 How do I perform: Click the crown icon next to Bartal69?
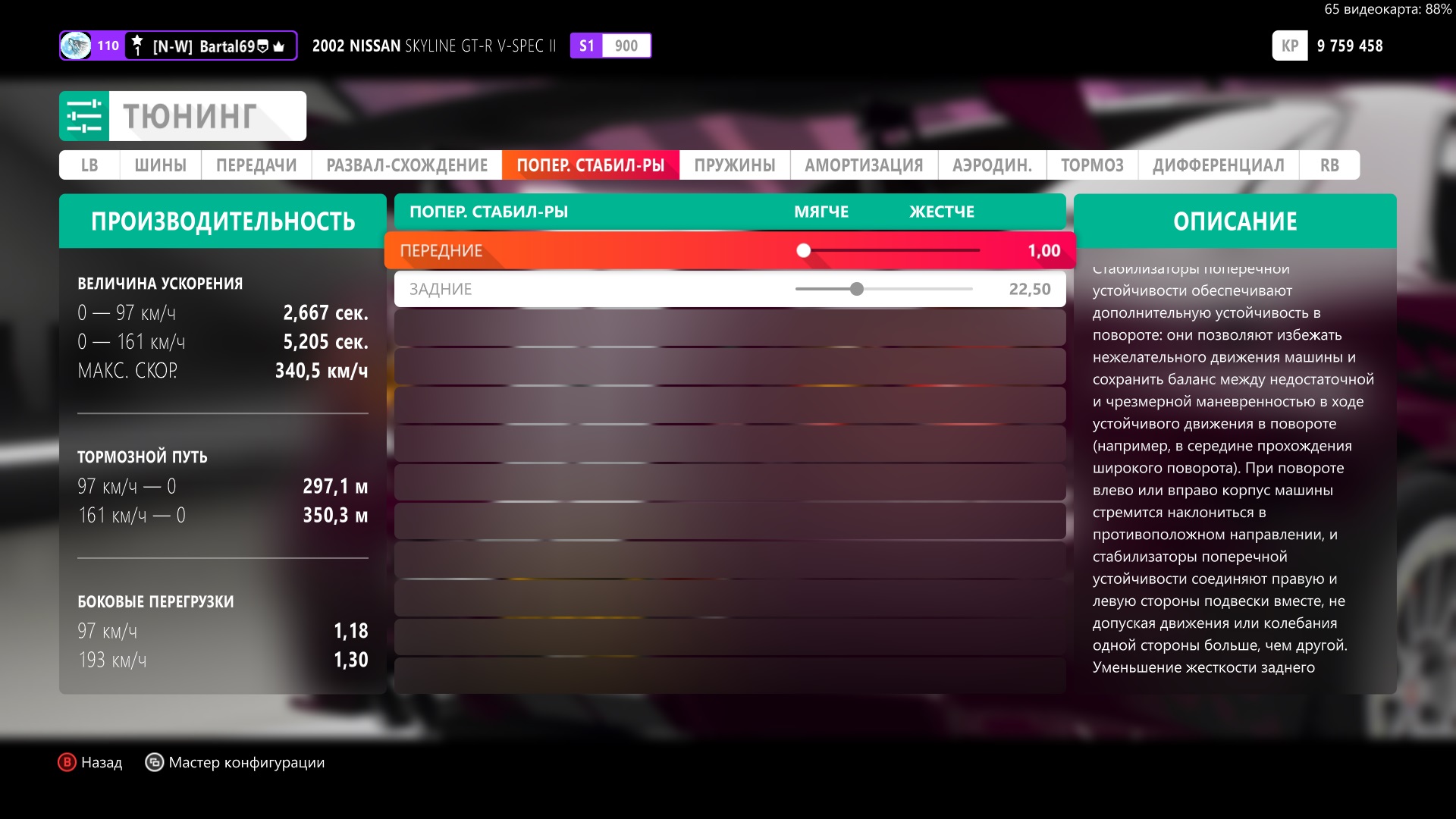(279, 46)
